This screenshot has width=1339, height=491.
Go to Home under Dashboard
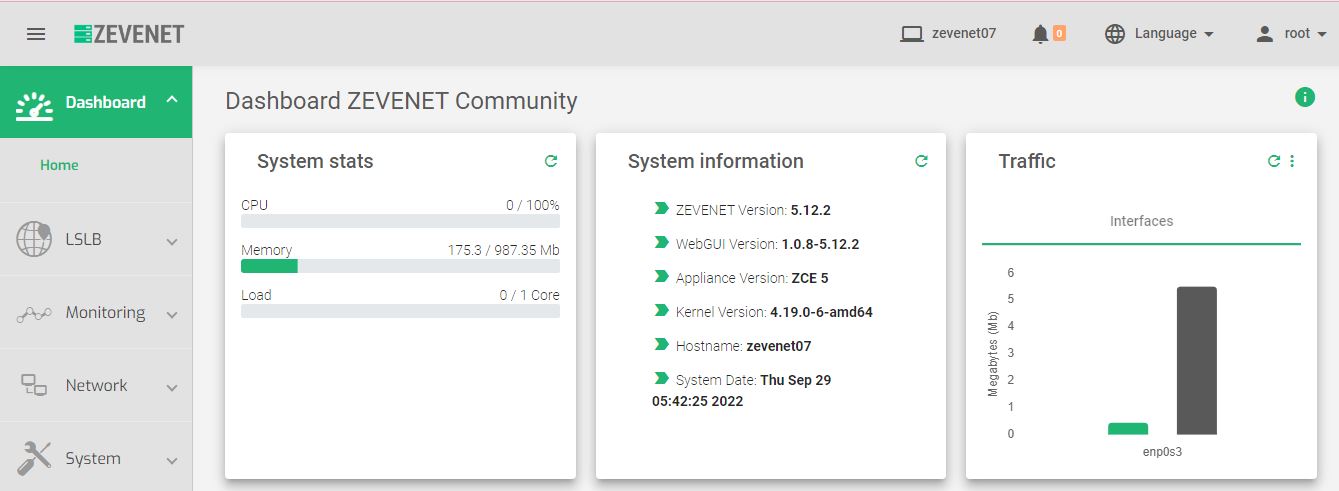coord(59,165)
